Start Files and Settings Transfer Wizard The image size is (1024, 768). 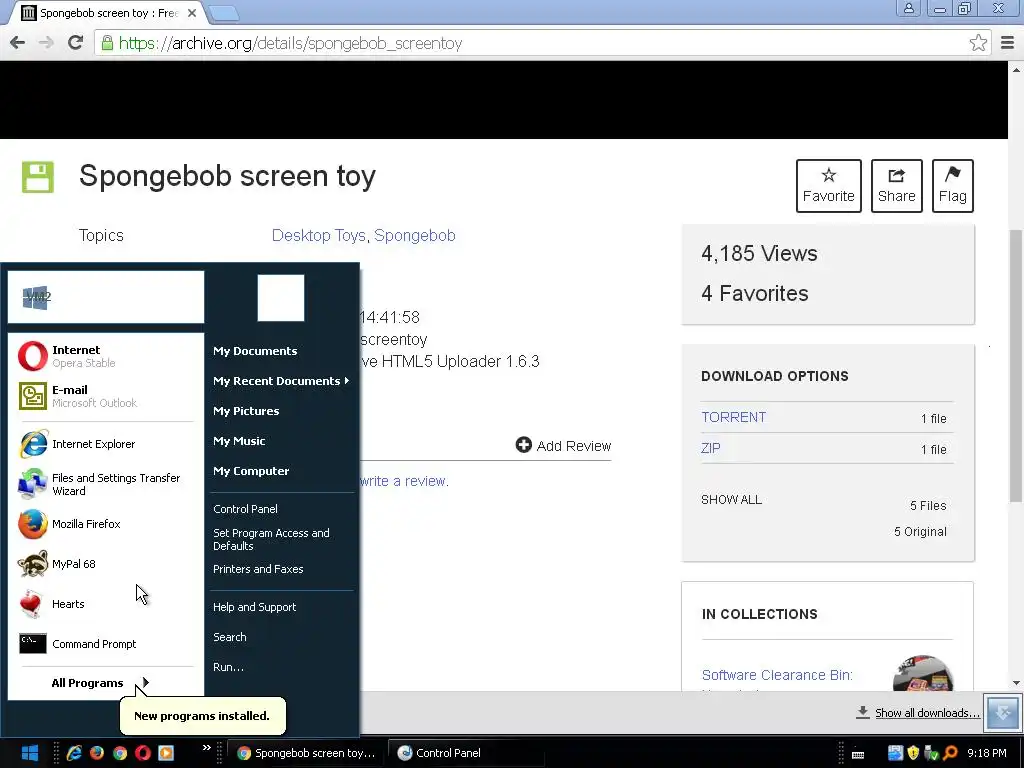(104, 484)
